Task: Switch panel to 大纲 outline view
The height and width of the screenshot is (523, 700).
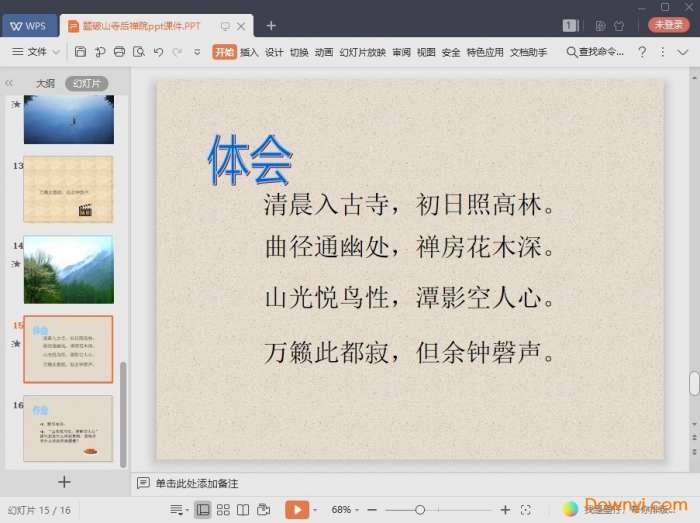Action: point(45,84)
